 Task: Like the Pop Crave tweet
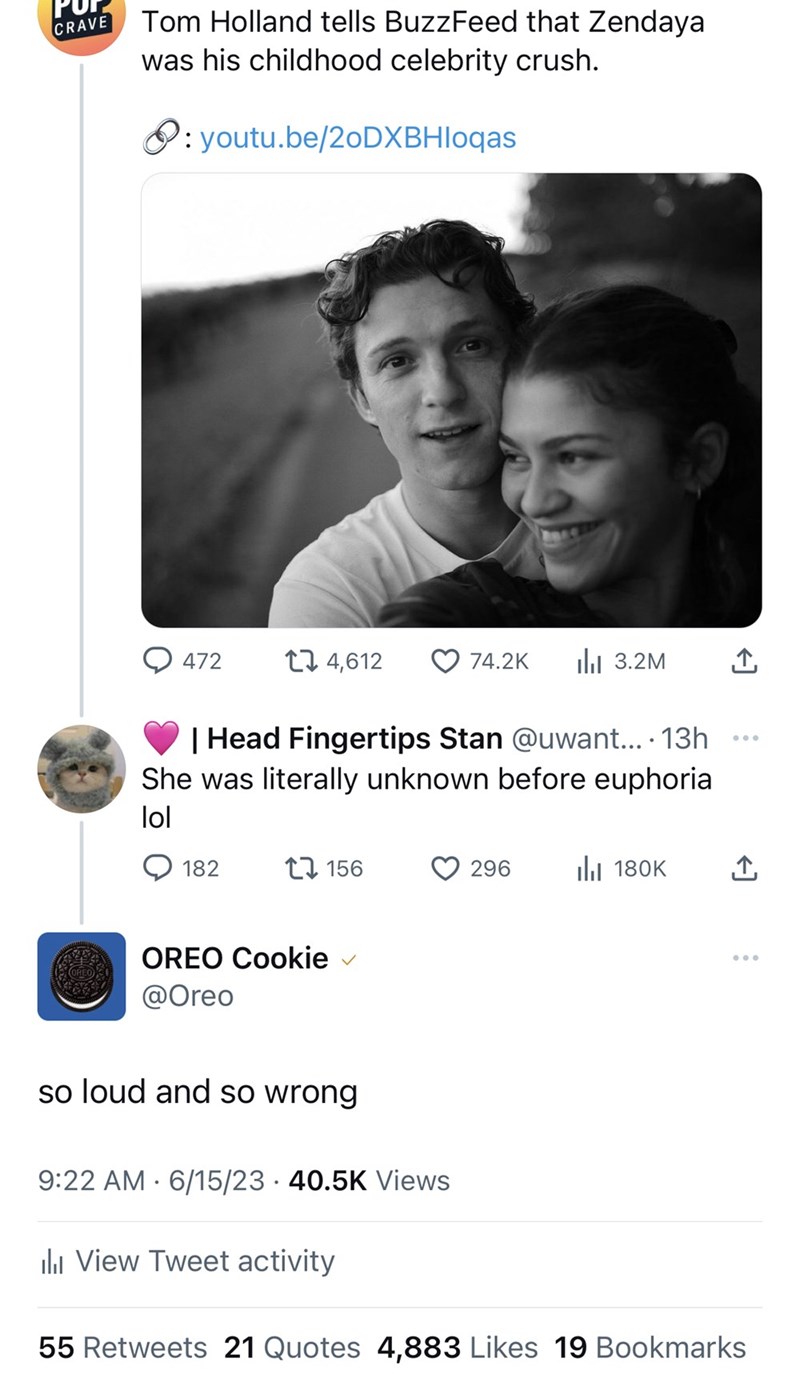pos(445,661)
